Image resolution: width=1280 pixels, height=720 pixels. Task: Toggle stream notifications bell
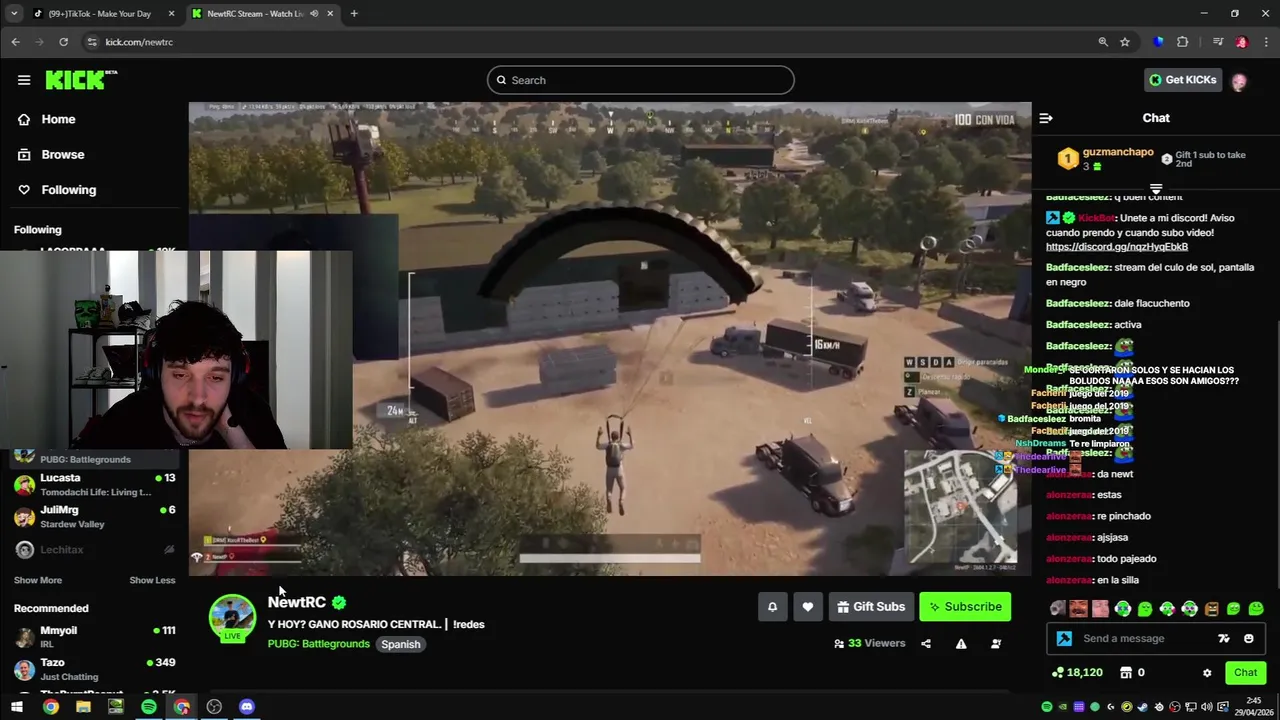[x=772, y=607]
